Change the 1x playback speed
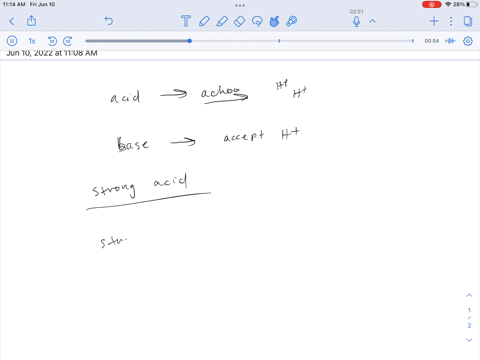Image resolution: width=480 pixels, height=360 pixels. [x=32, y=41]
